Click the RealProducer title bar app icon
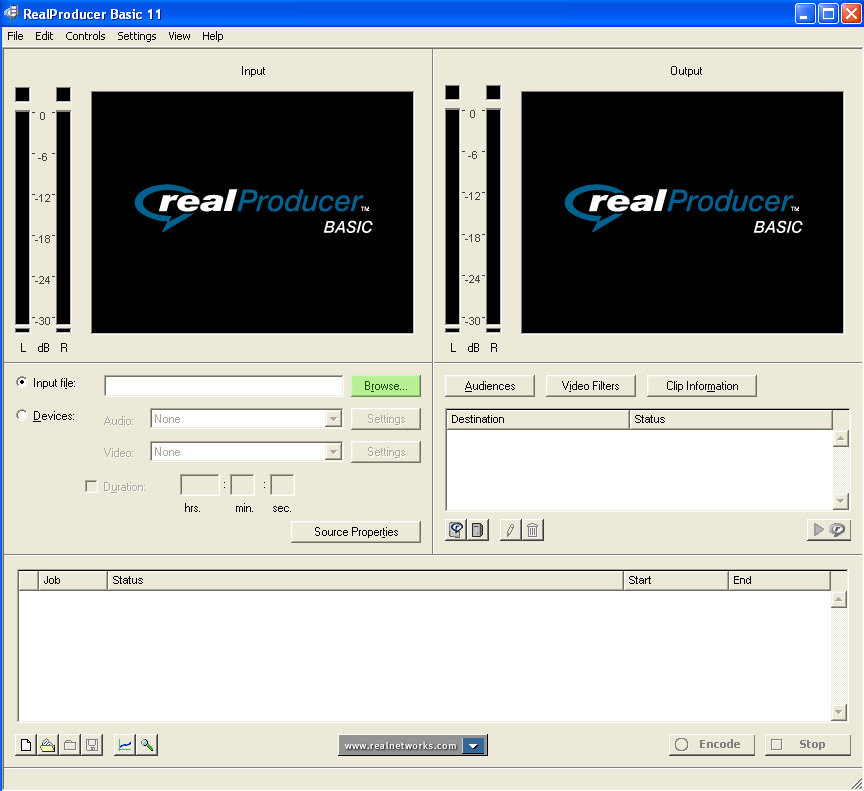This screenshot has width=864, height=791. pyautogui.click(x=11, y=13)
